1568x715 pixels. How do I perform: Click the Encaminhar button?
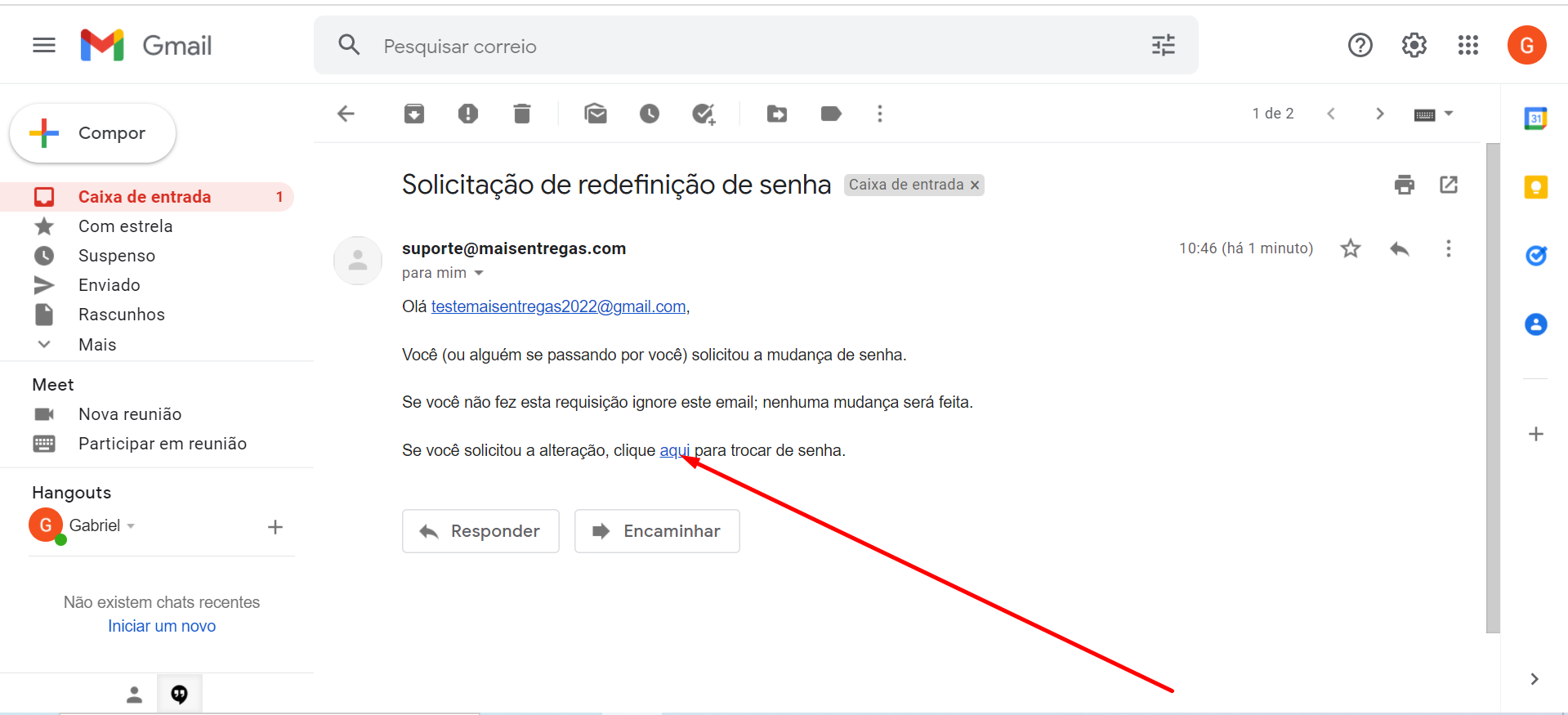pyautogui.click(x=657, y=531)
